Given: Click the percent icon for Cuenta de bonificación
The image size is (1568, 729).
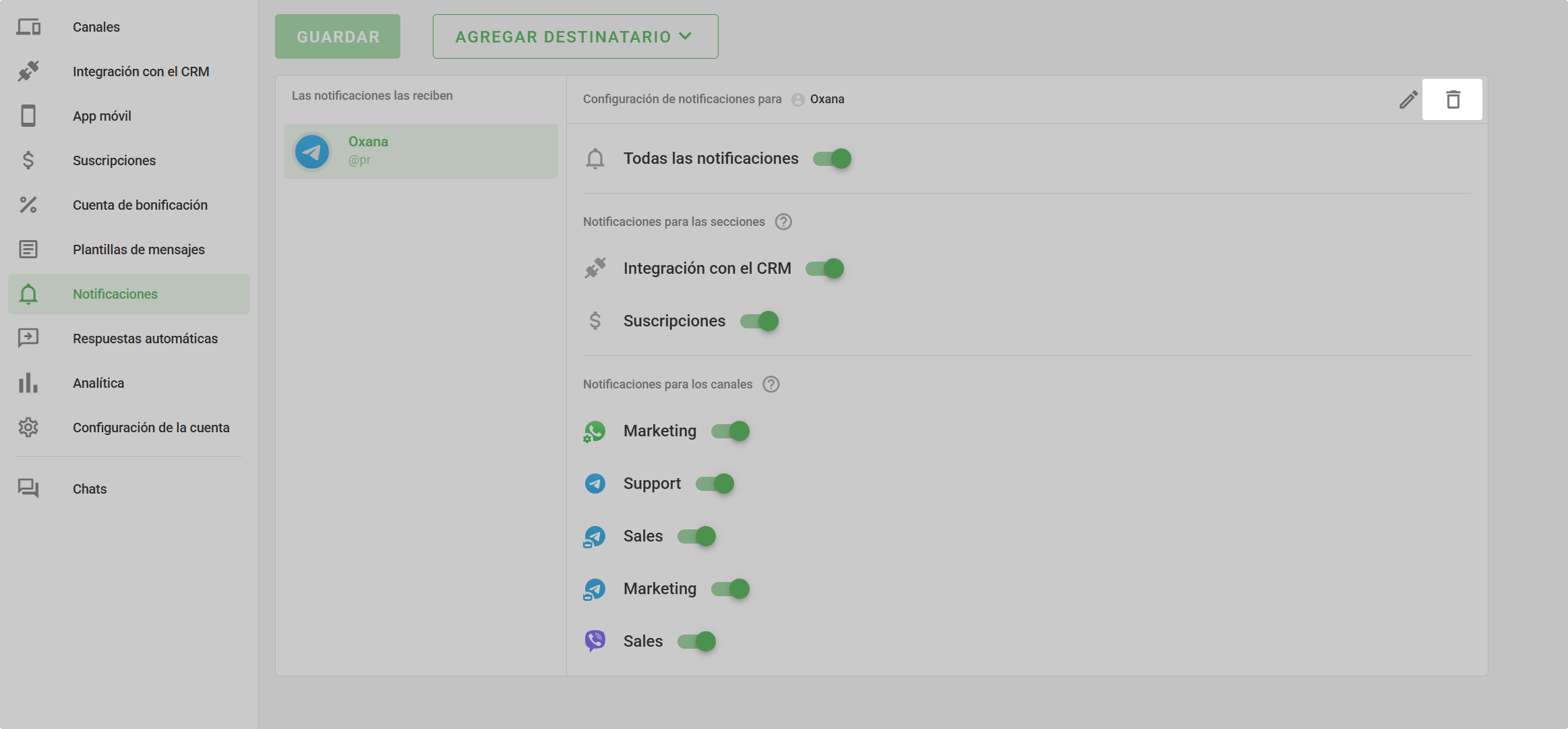Looking at the screenshot, I should [28, 205].
